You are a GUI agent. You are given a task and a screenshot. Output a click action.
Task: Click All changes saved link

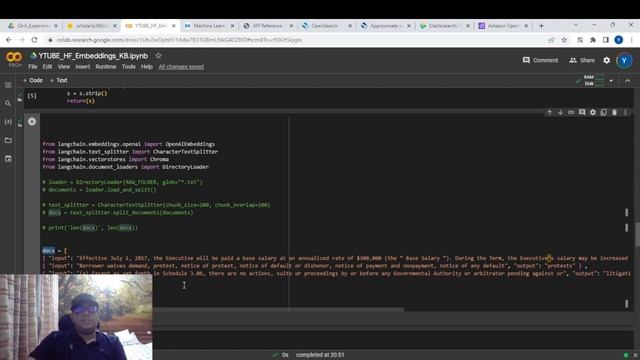tap(181, 67)
